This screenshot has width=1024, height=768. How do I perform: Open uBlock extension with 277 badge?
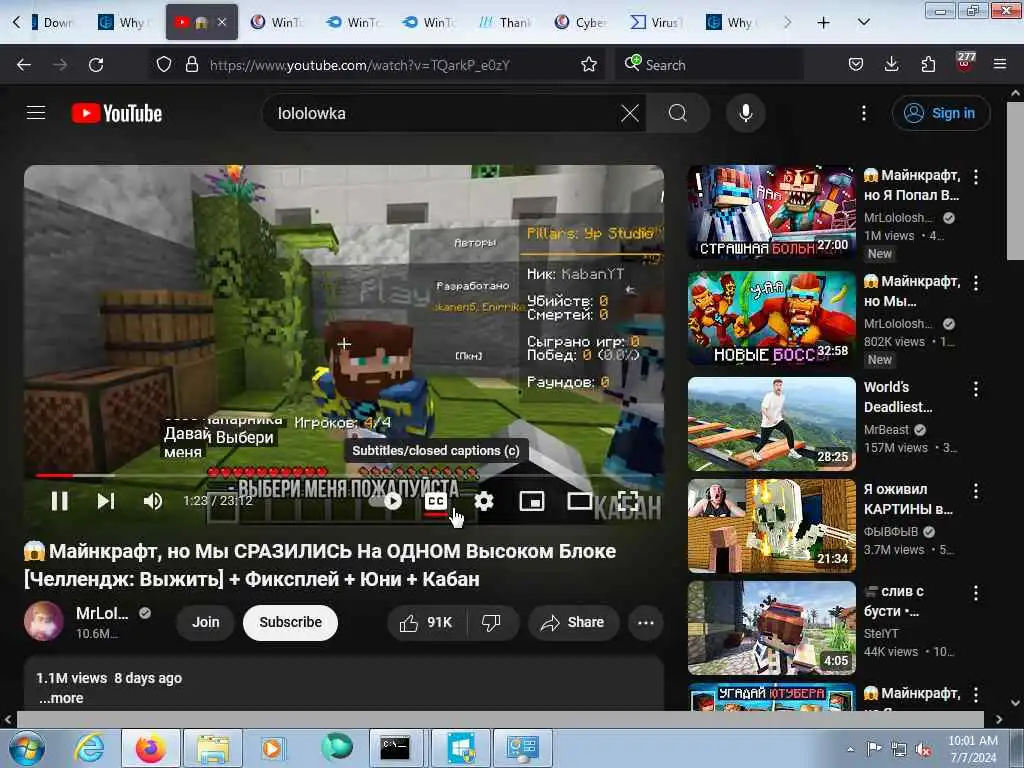tap(965, 63)
